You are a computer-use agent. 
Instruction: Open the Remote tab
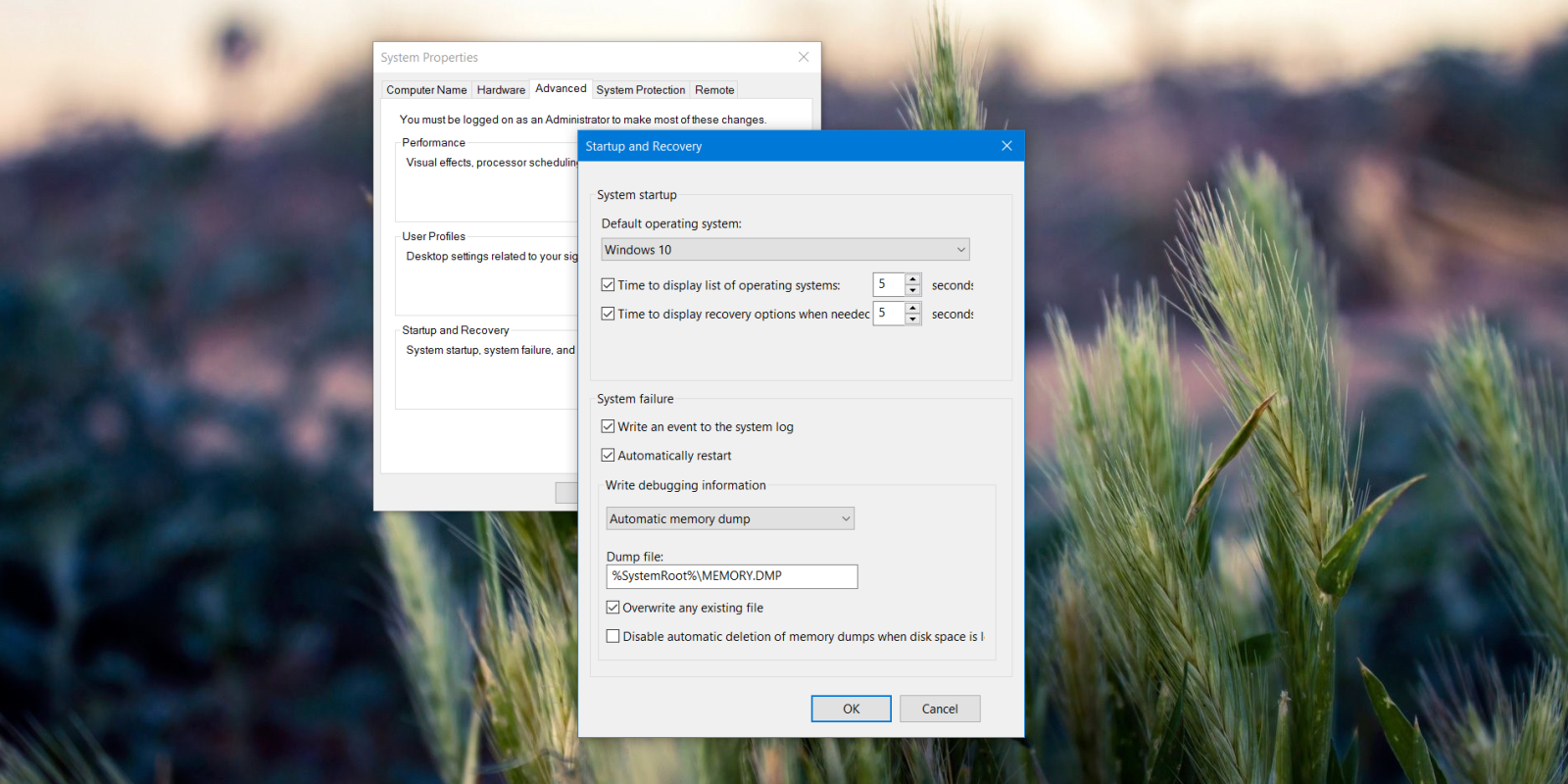[714, 90]
